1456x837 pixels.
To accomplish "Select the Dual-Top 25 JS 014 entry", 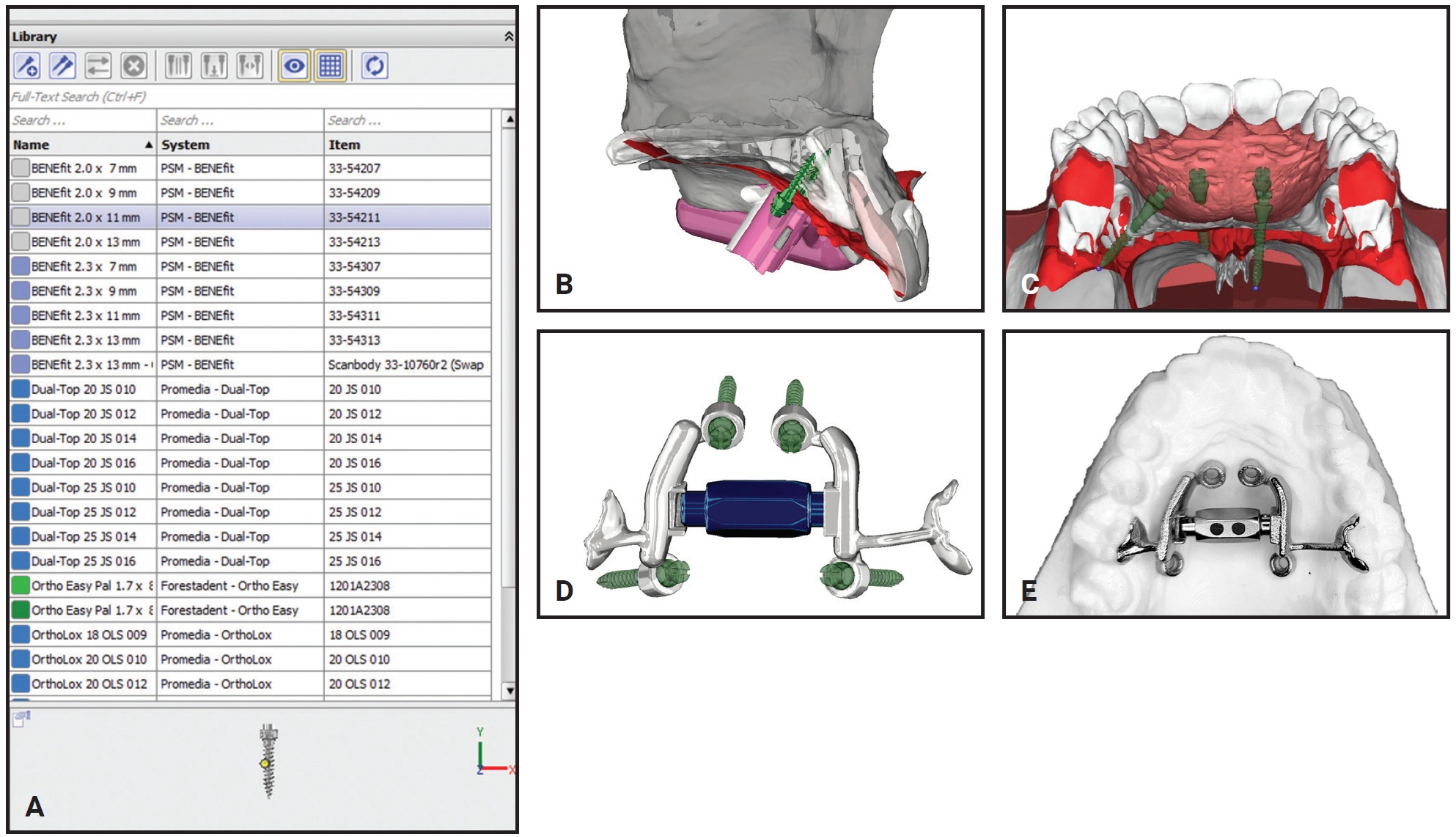I will pyautogui.click(x=84, y=536).
